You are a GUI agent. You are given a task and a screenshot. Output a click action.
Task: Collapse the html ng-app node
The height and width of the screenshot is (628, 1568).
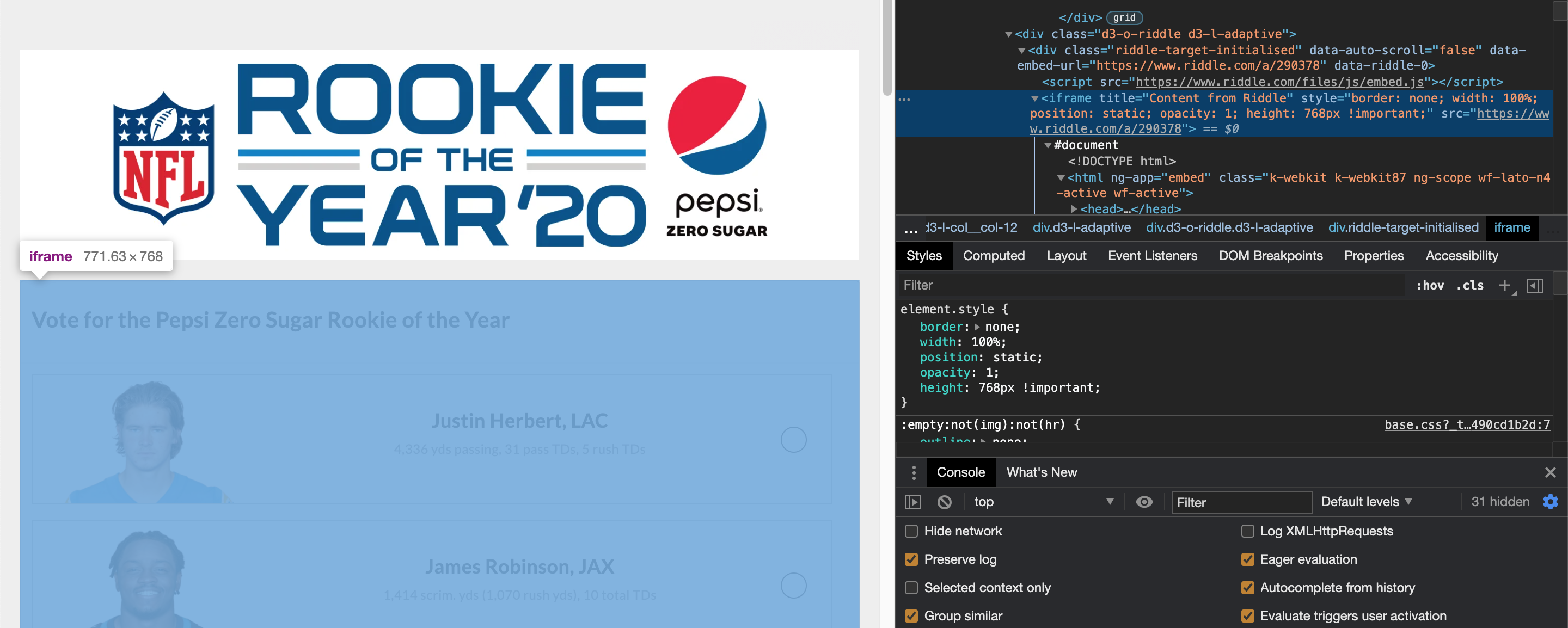(1061, 178)
